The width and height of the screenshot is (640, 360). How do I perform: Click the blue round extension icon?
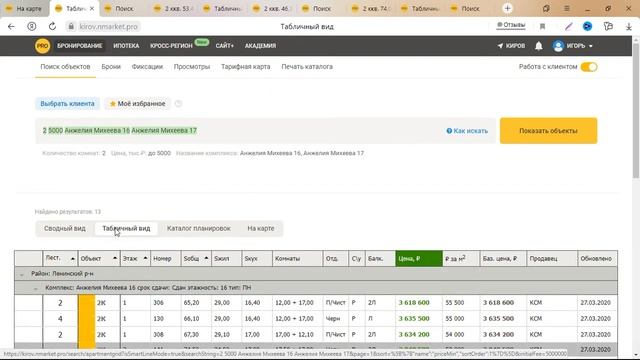(587, 27)
